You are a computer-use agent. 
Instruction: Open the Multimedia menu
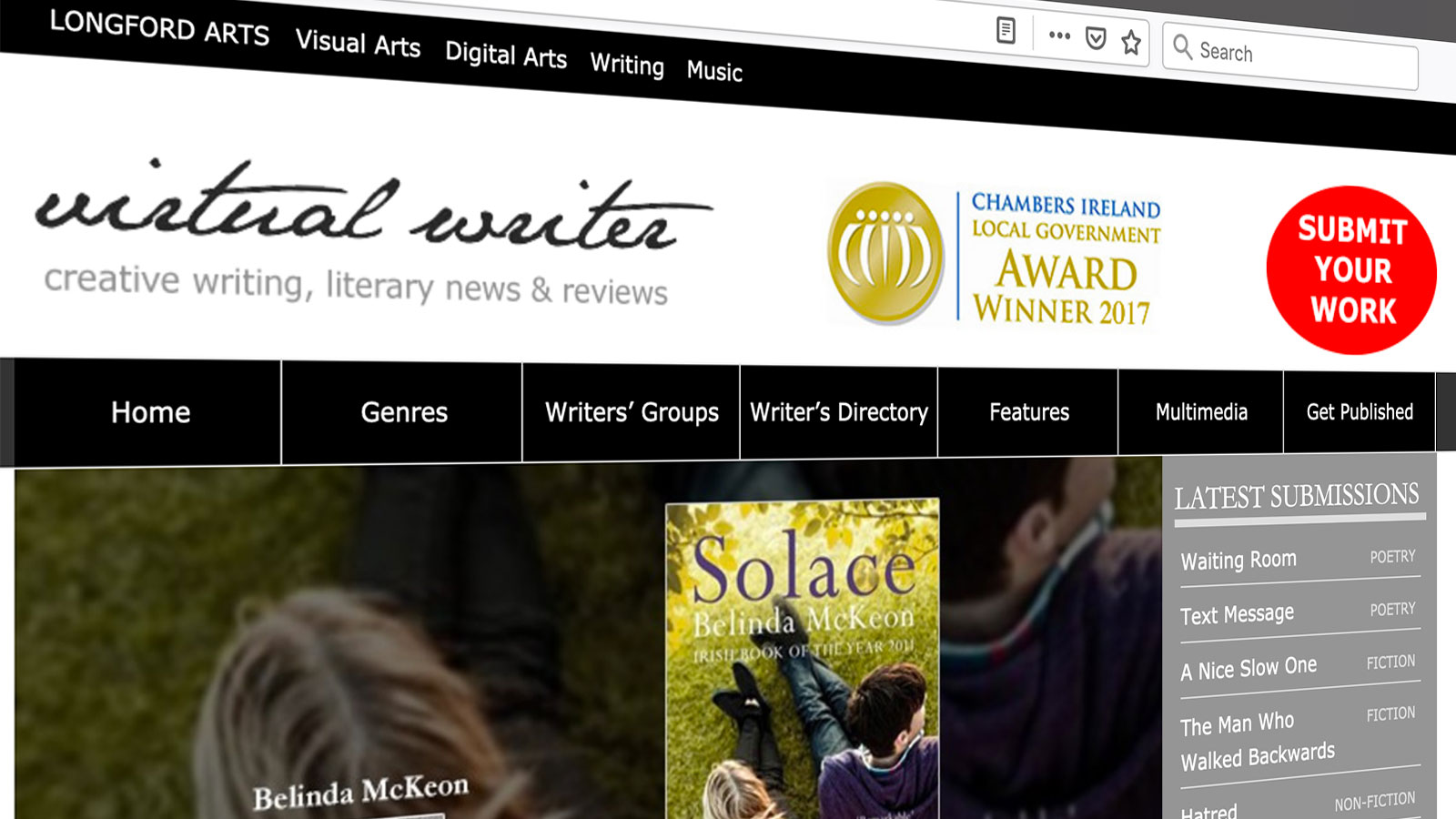click(1201, 412)
